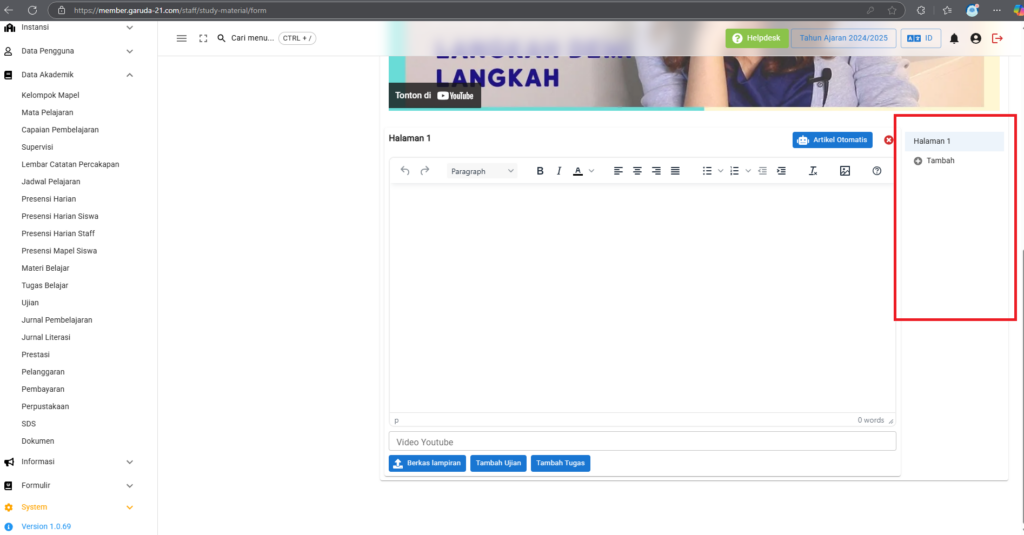Toggle bold formatting

coord(540,171)
